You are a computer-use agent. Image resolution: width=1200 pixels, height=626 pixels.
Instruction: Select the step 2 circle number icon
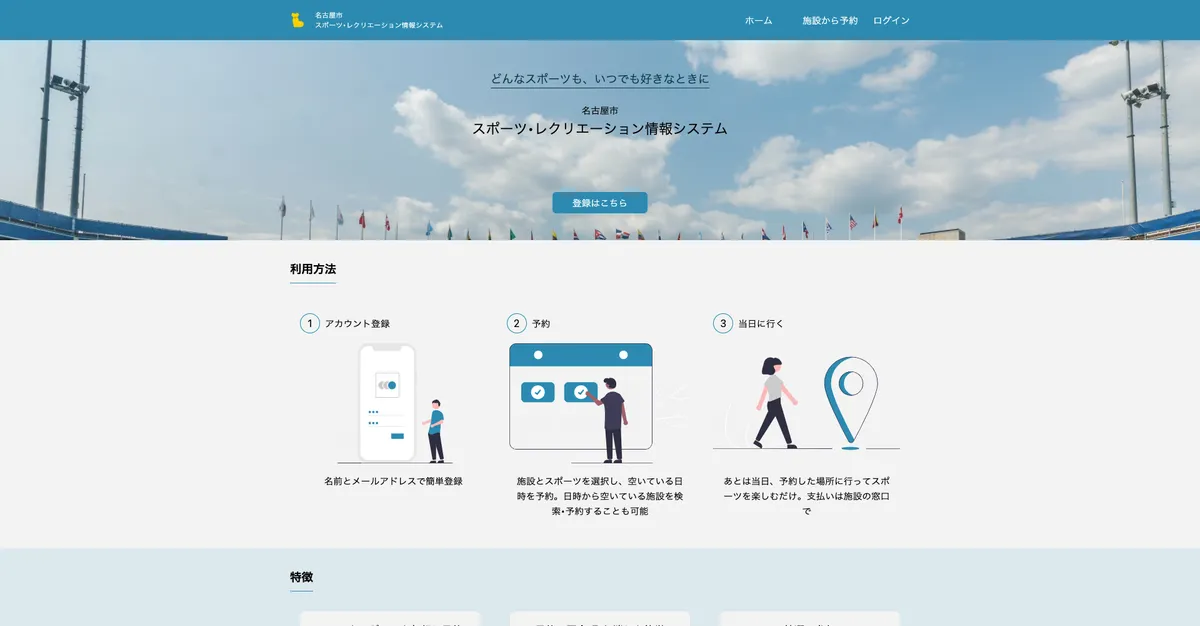[x=517, y=323]
